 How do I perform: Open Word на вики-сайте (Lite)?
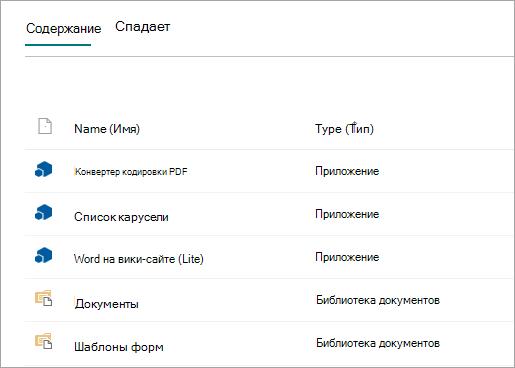pyautogui.click(x=139, y=259)
